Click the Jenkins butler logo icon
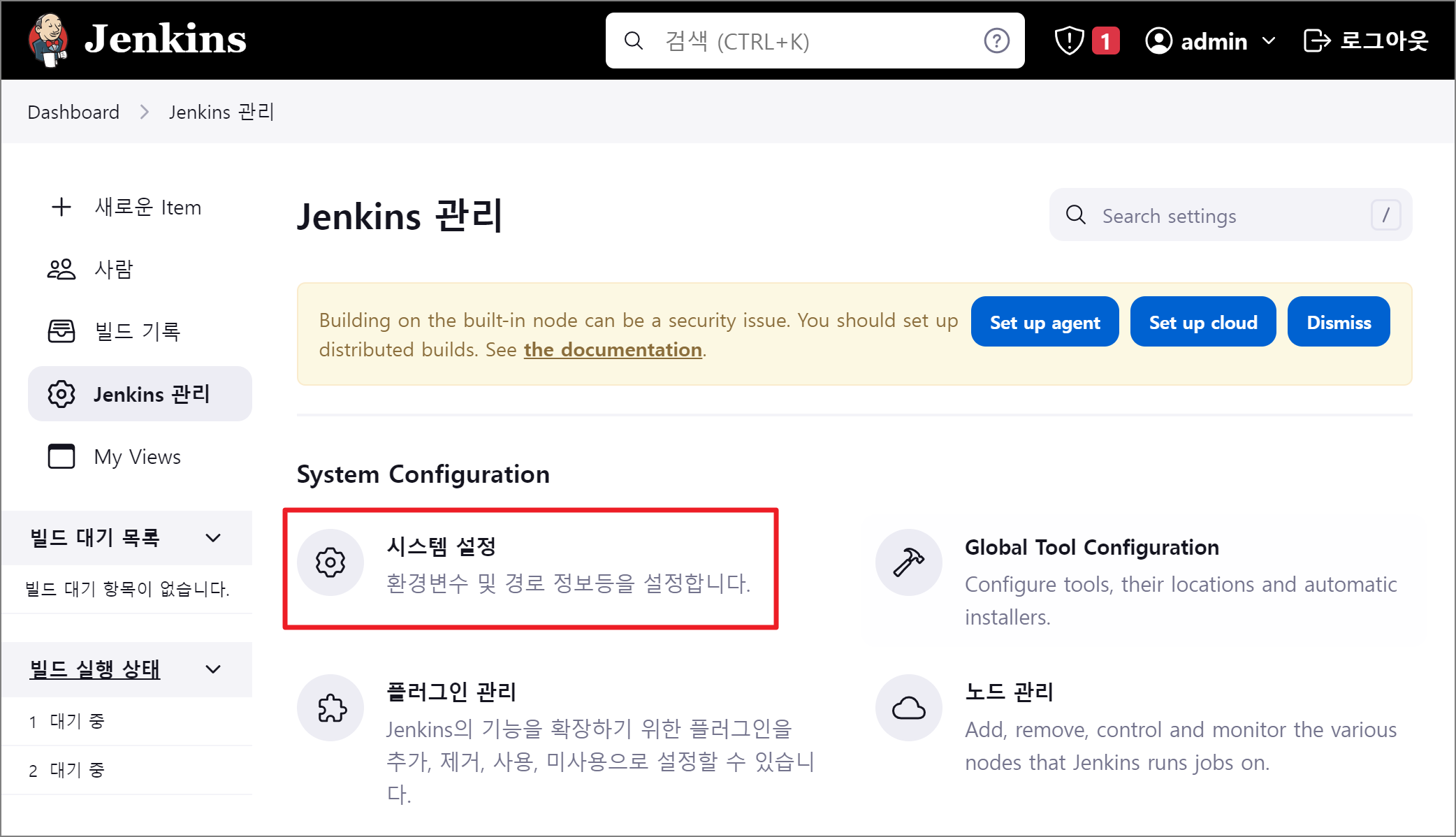The width and height of the screenshot is (1456, 837). [48, 40]
